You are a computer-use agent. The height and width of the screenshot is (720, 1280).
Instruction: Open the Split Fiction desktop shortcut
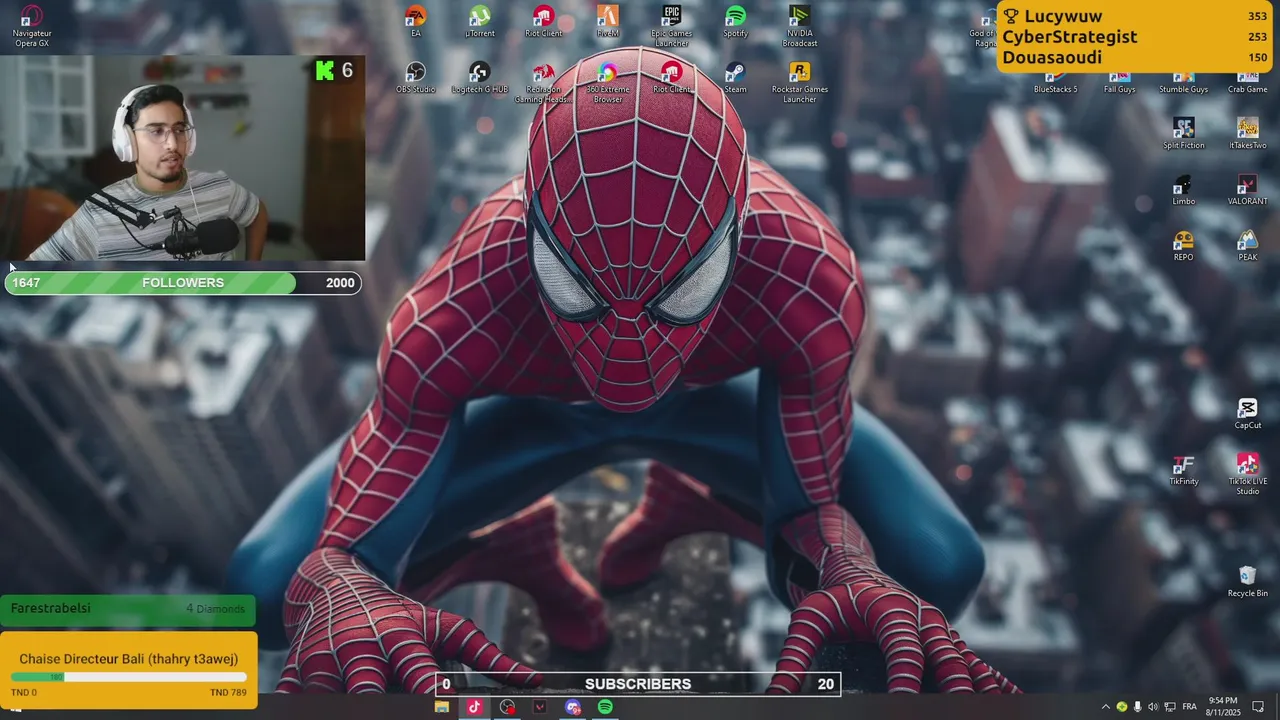pyautogui.click(x=1184, y=133)
